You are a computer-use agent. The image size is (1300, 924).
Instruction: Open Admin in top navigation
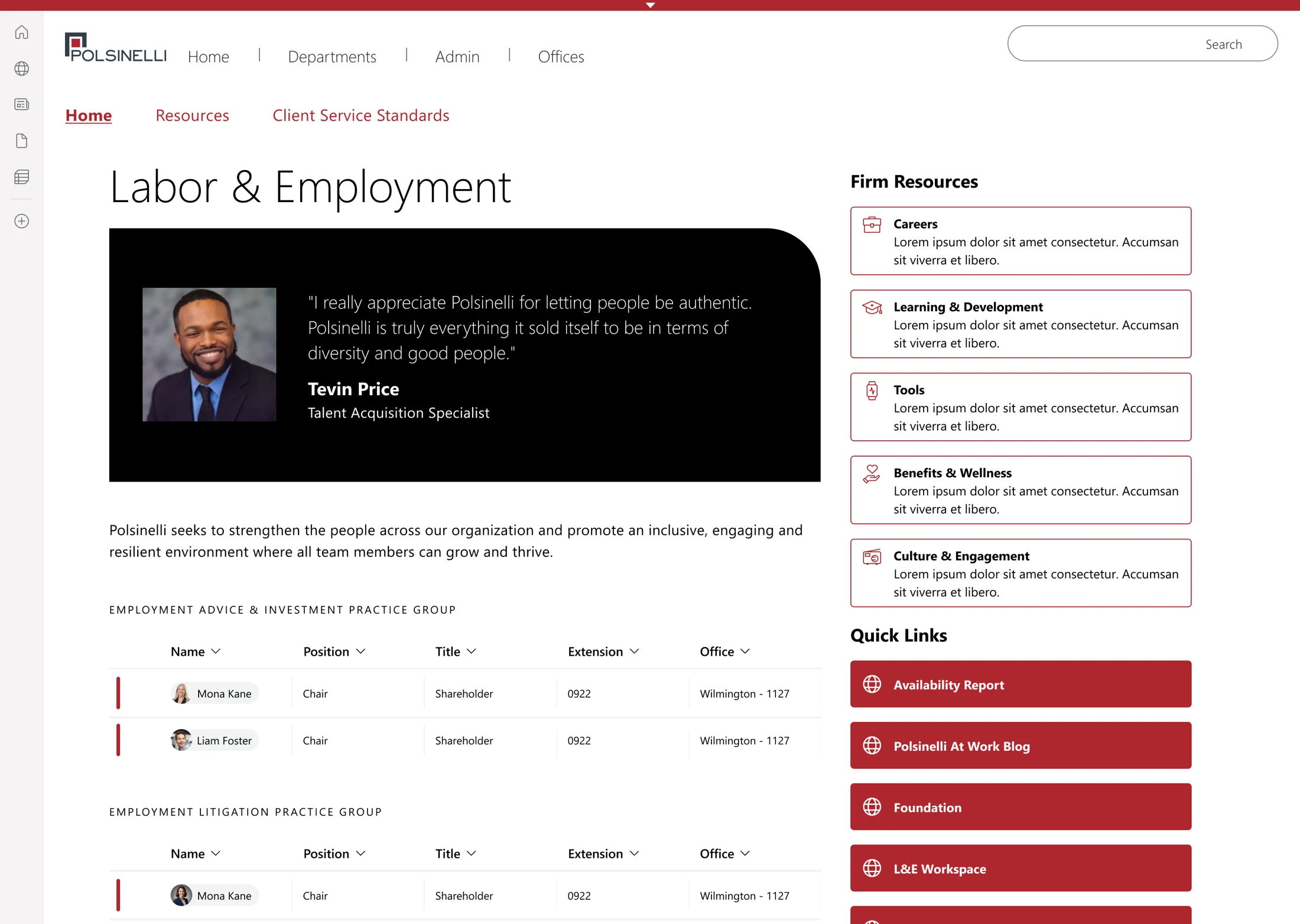tap(457, 57)
